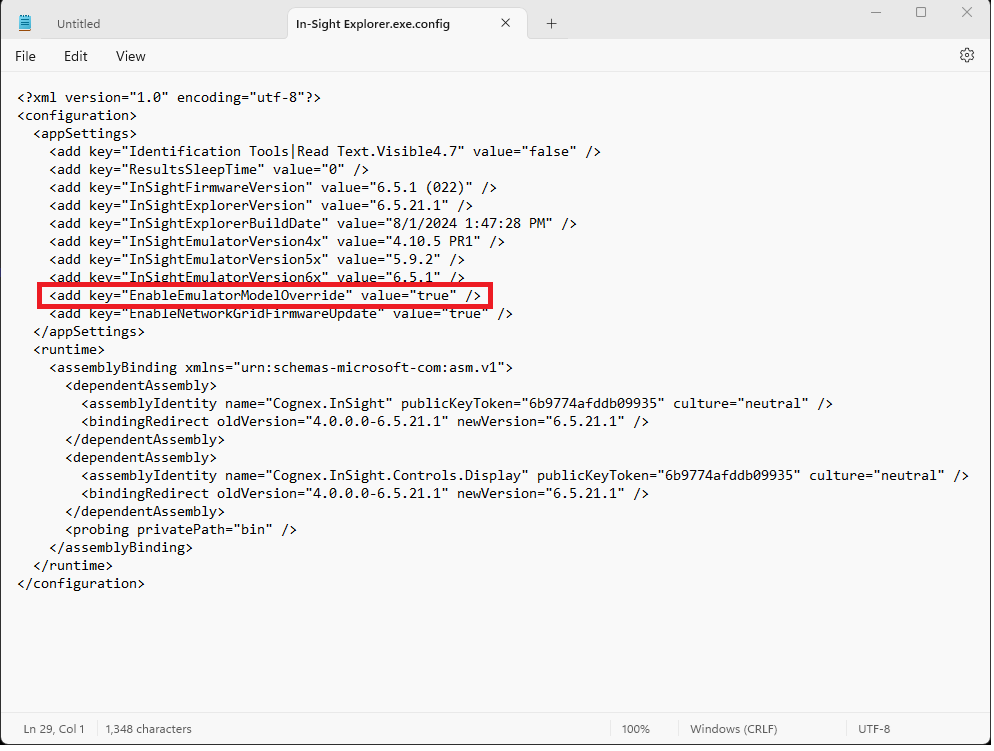This screenshot has height=751, width=994.
Task: Switch to the Untitled tab
Action: point(79,23)
